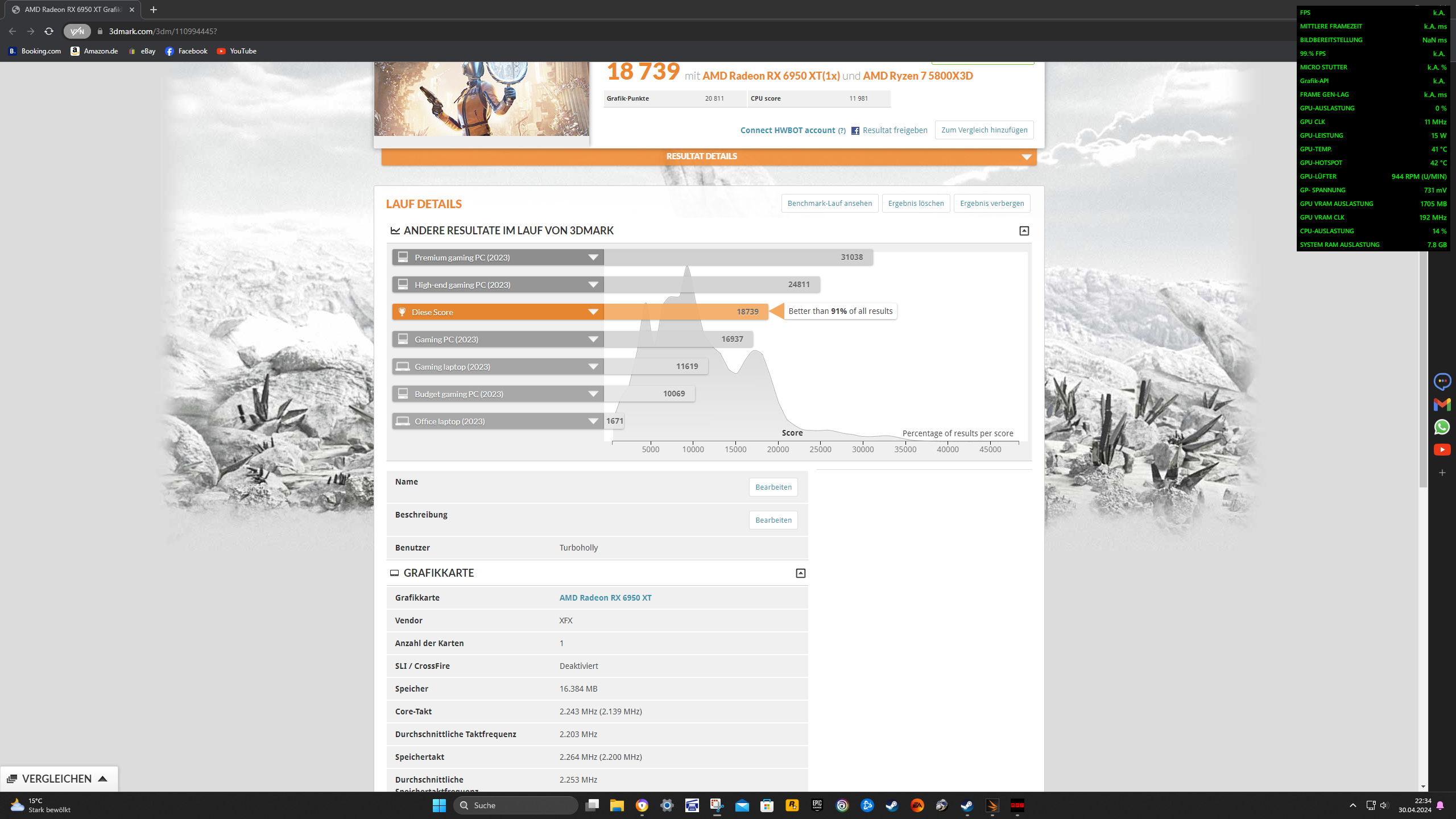The image size is (1456, 819).
Task: Open a new browser tab
Action: [153, 10]
